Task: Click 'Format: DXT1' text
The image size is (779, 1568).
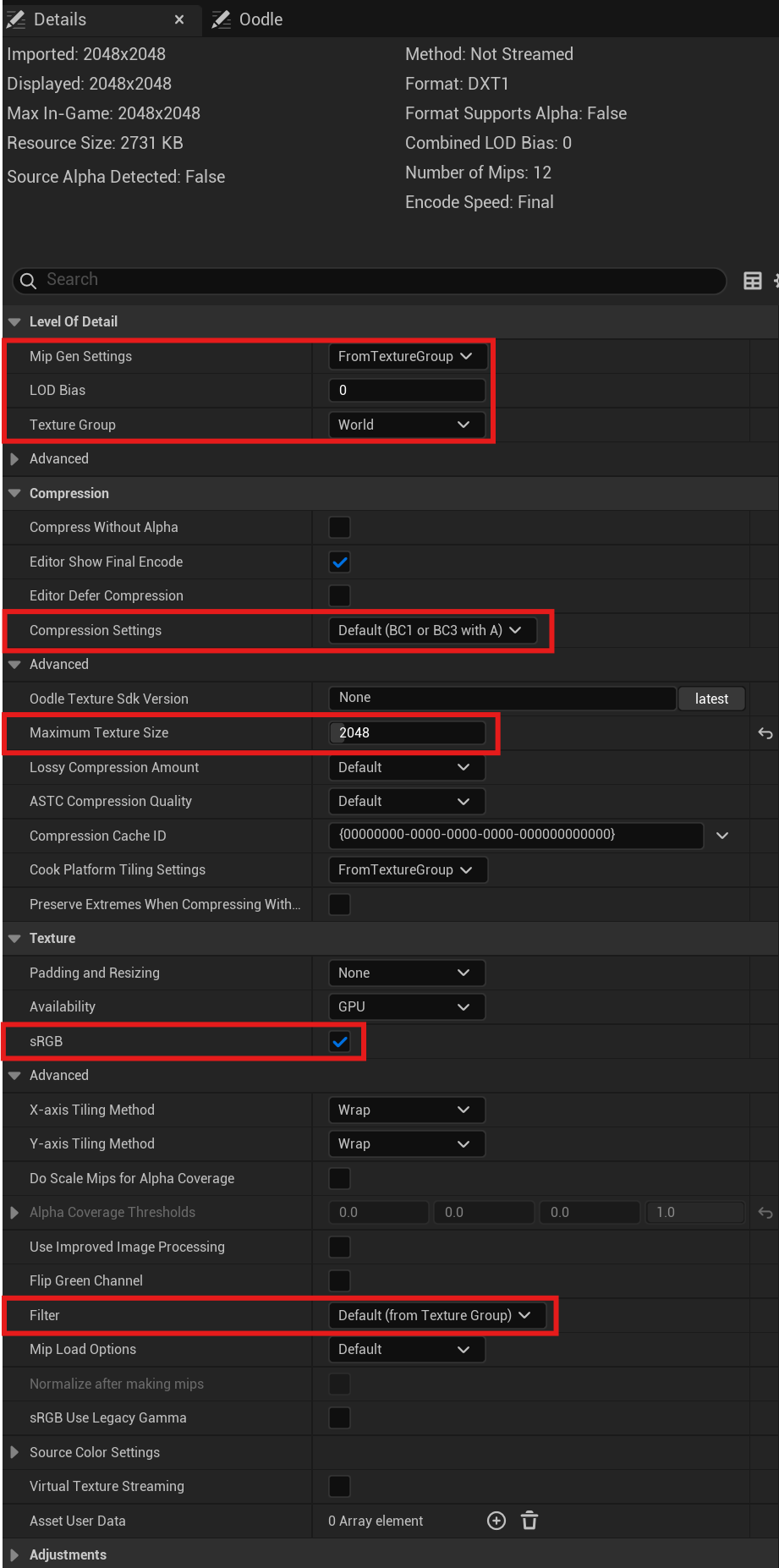Action: click(x=457, y=84)
